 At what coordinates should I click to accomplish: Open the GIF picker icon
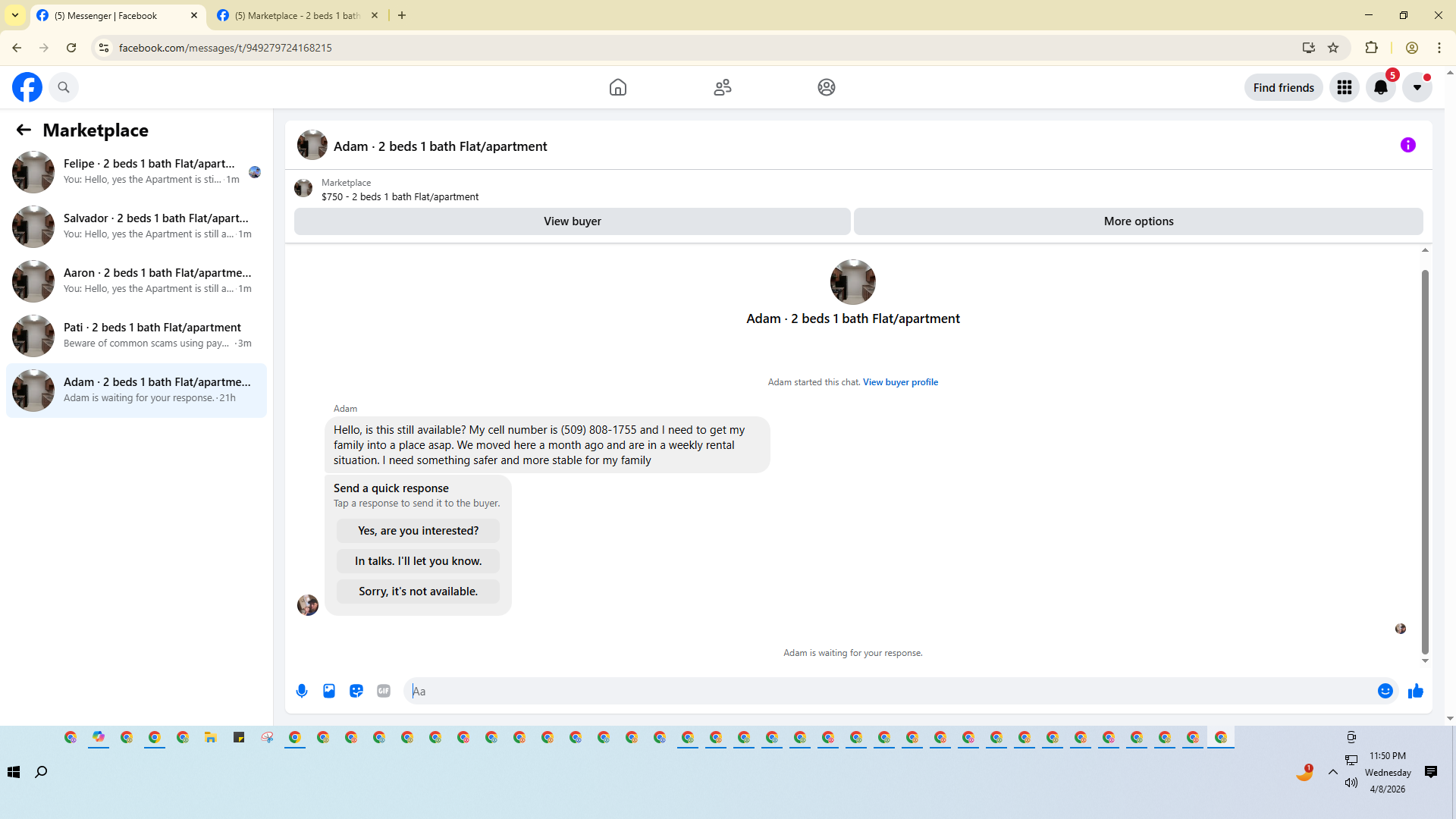[x=384, y=691]
